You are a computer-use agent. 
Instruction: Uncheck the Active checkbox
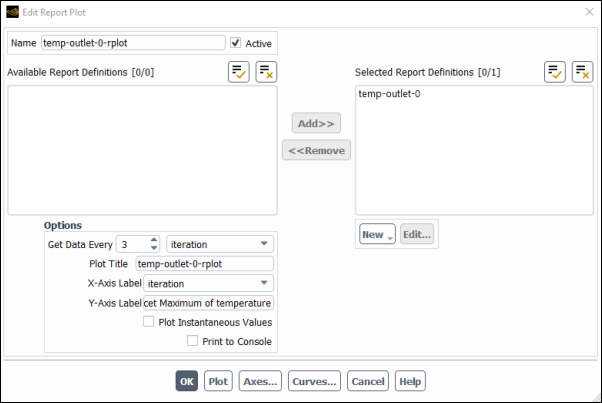pos(235,43)
